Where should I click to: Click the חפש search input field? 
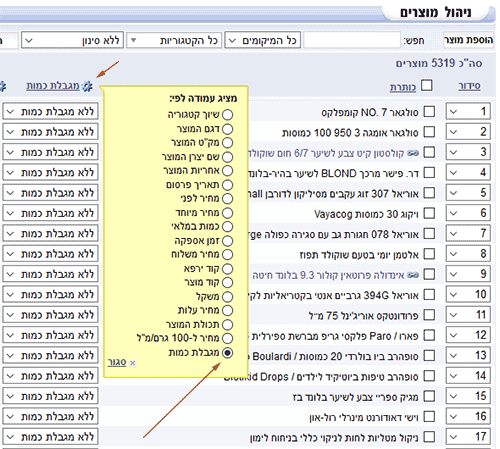(352, 40)
